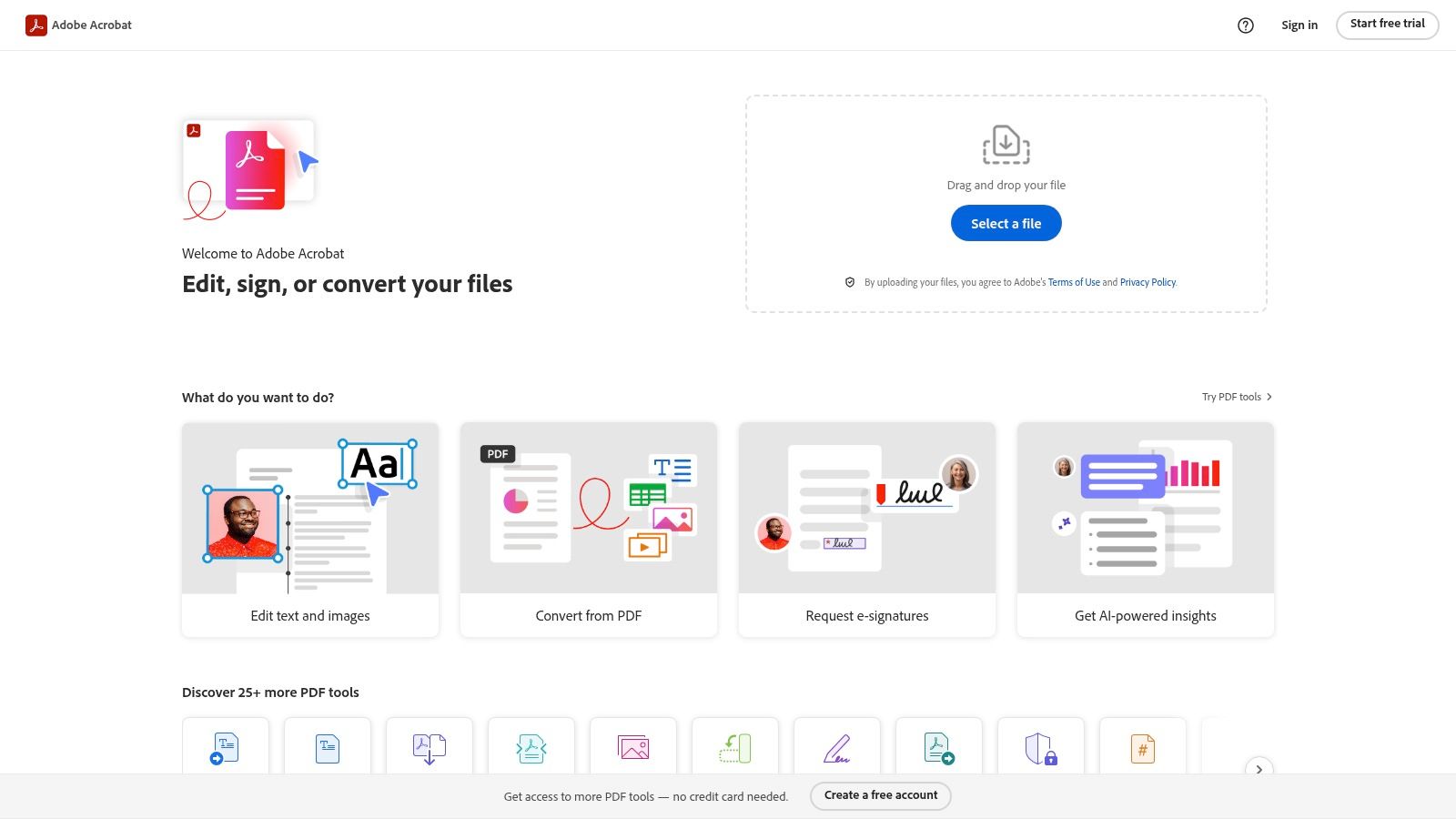Open the Terms of Use link

click(x=1074, y=282)
